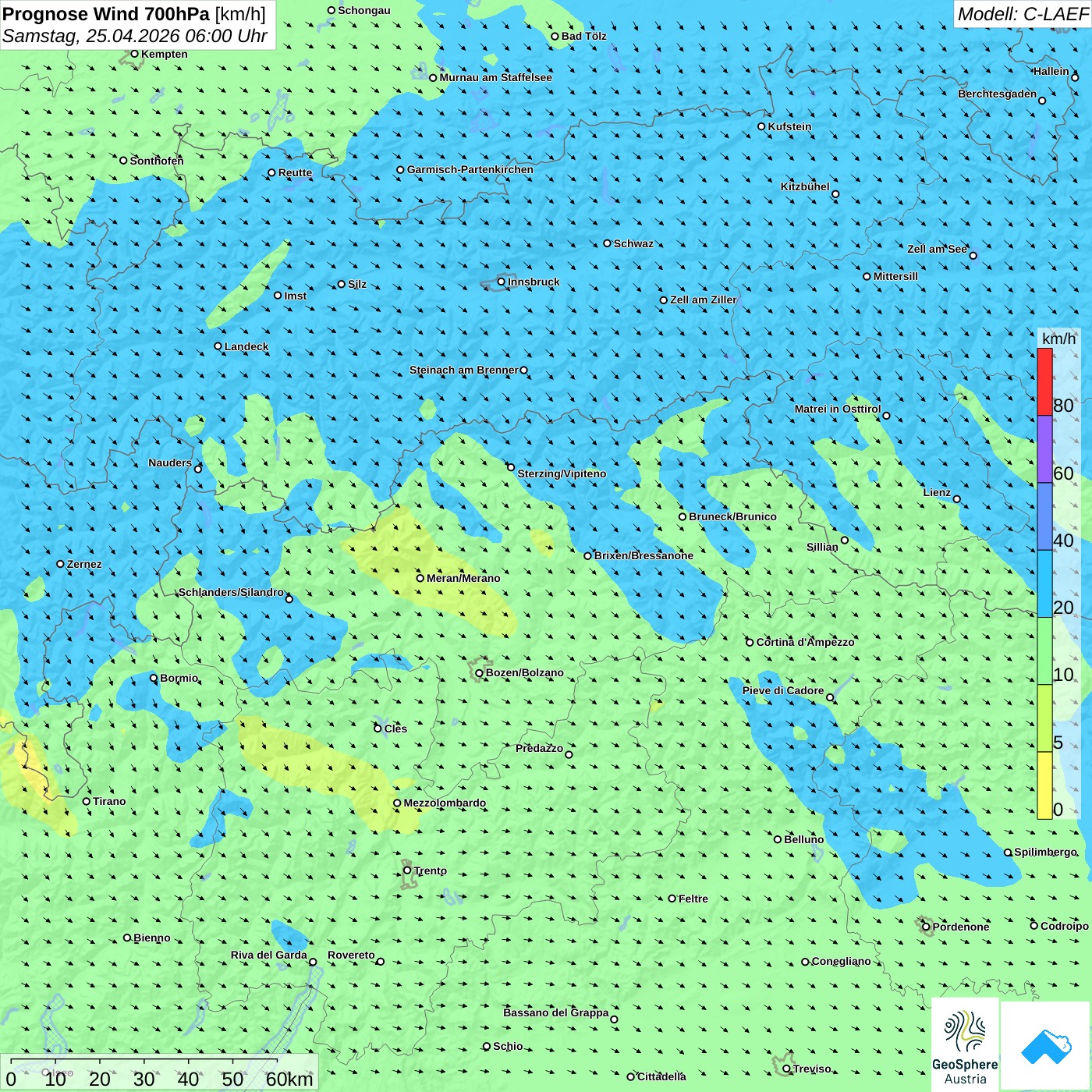Screen dimensions: 1092x1092
Task: Click the Belluno label
Action: [803, 839]
